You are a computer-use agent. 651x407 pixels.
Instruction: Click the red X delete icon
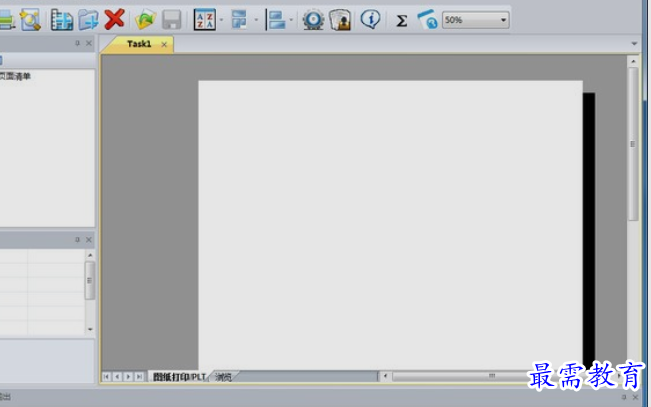click(114, 19)
